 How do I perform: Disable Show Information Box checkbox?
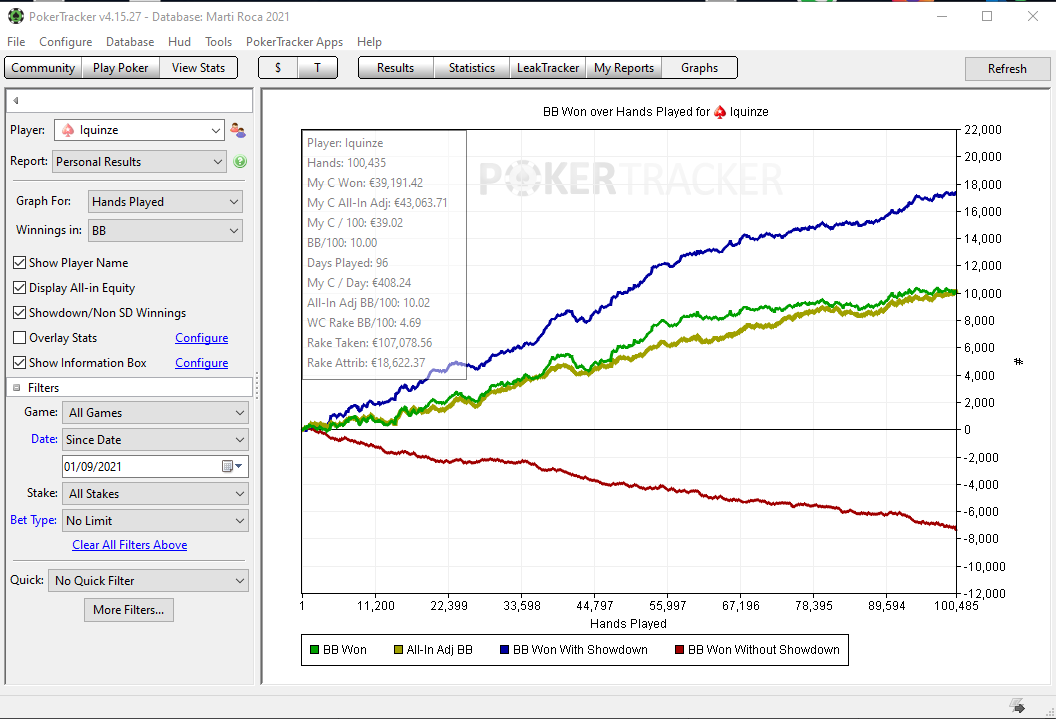[x=20, y=362]
